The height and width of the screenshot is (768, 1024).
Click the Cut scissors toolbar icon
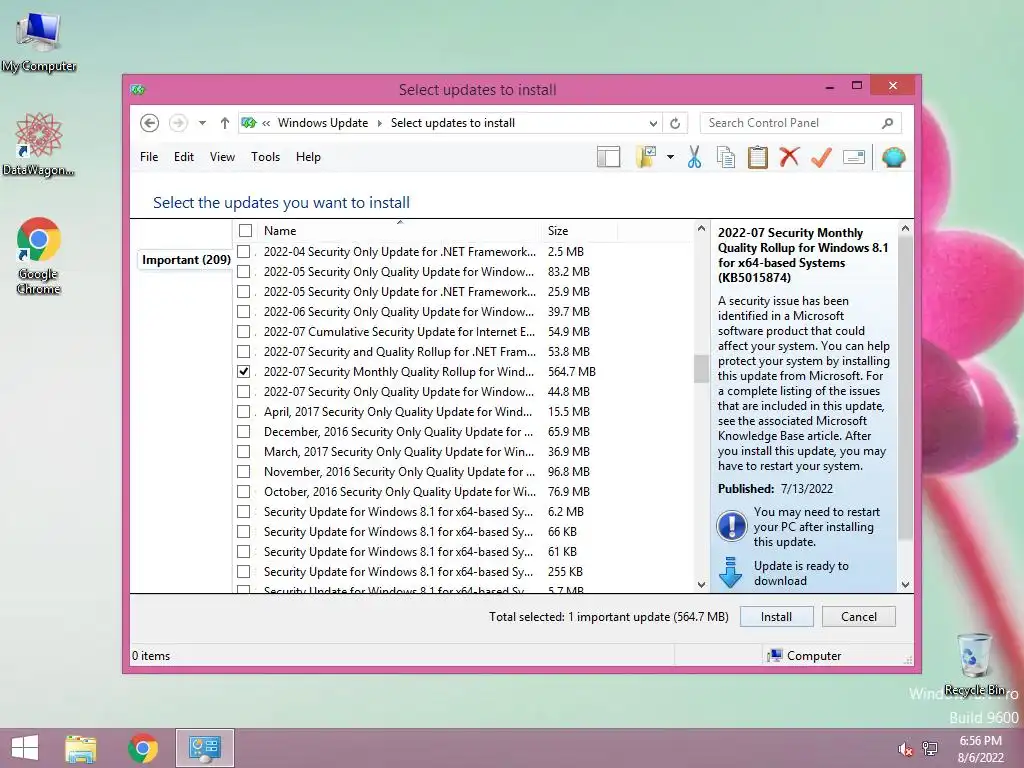pos(694,157)
